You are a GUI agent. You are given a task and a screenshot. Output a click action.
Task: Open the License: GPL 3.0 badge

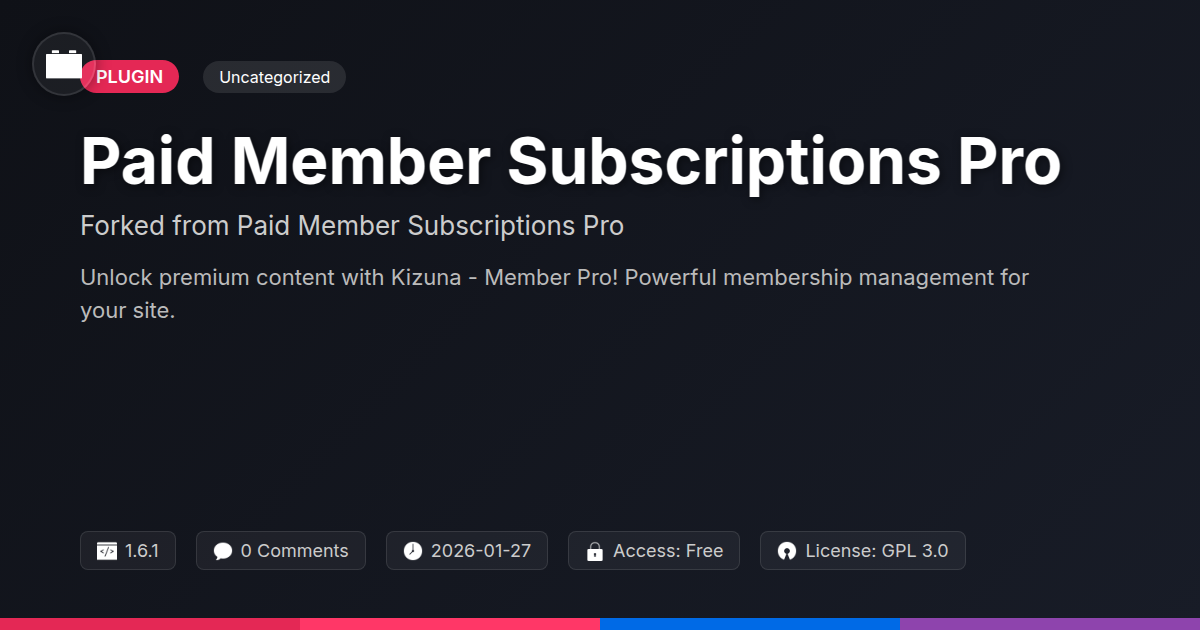[863, 551]
